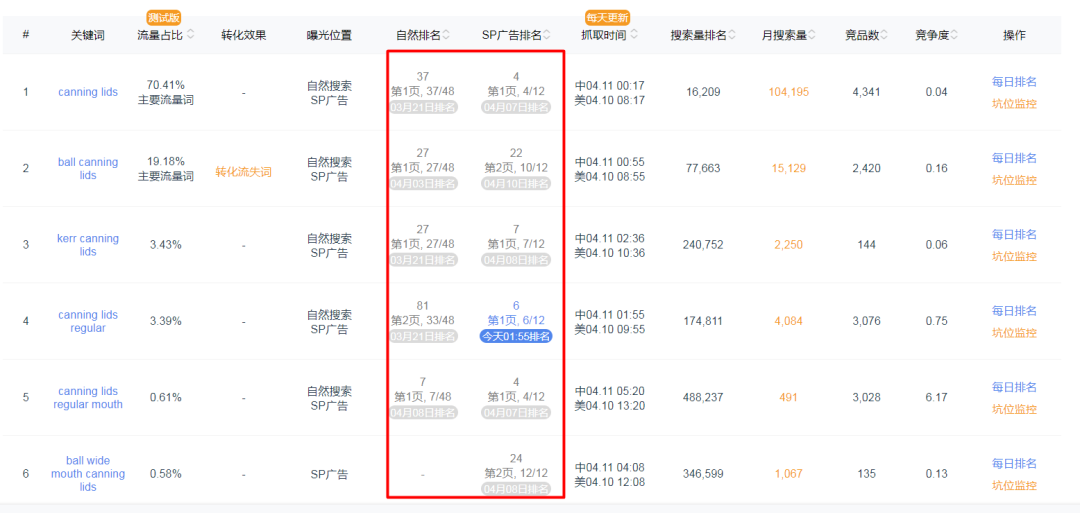
Task: Open 坑位监控 for the kerr canning lids row
Action: [1014, 256]
